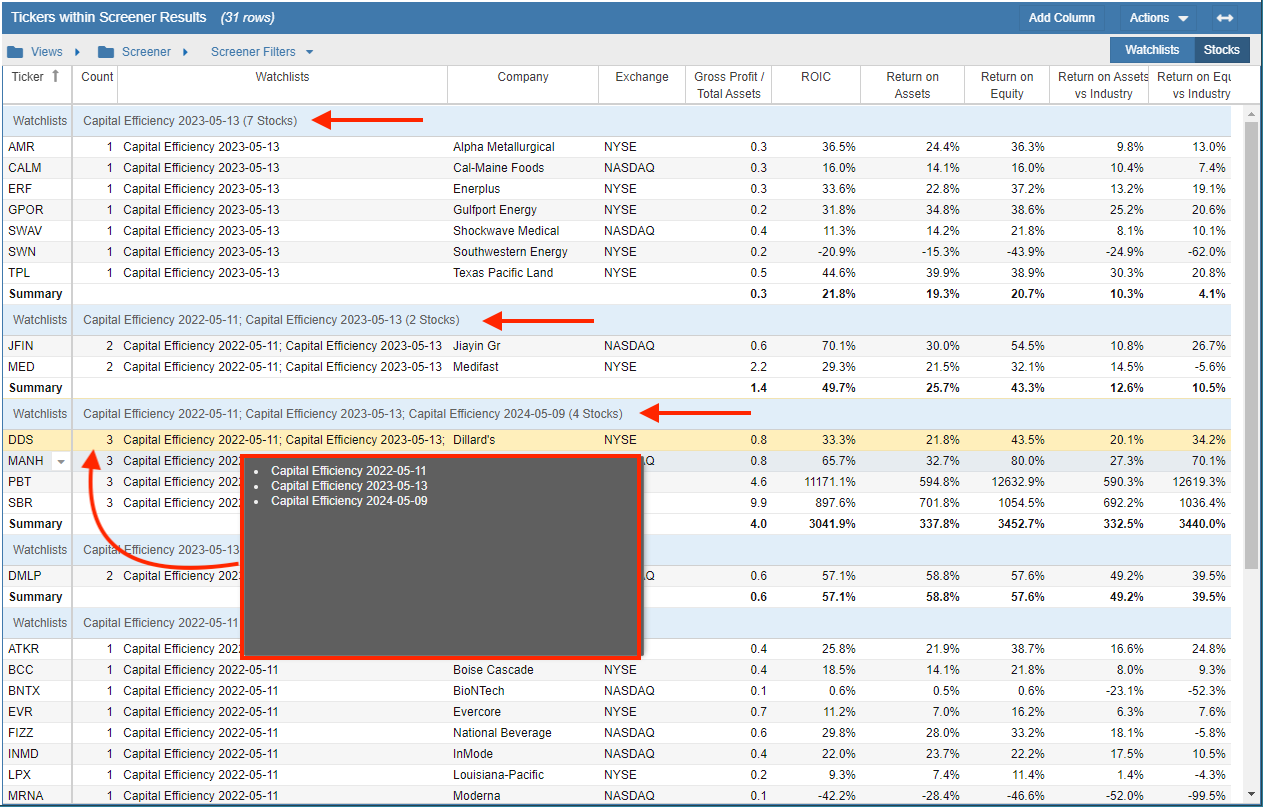Open the Screener folder icon
The image size is (1263, 807).
(106, 52)
